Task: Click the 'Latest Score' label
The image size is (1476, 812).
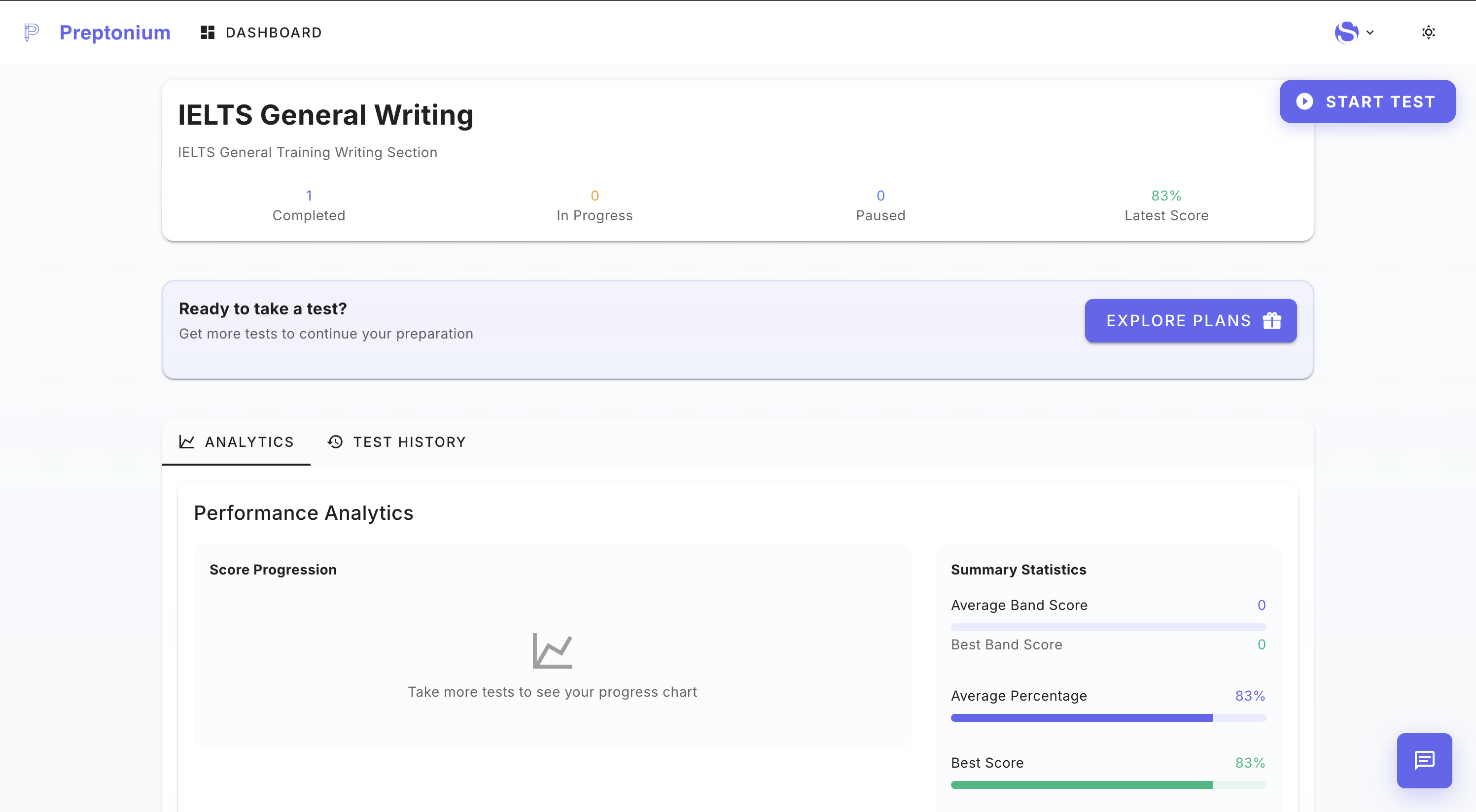Action: coord(1166,215)
